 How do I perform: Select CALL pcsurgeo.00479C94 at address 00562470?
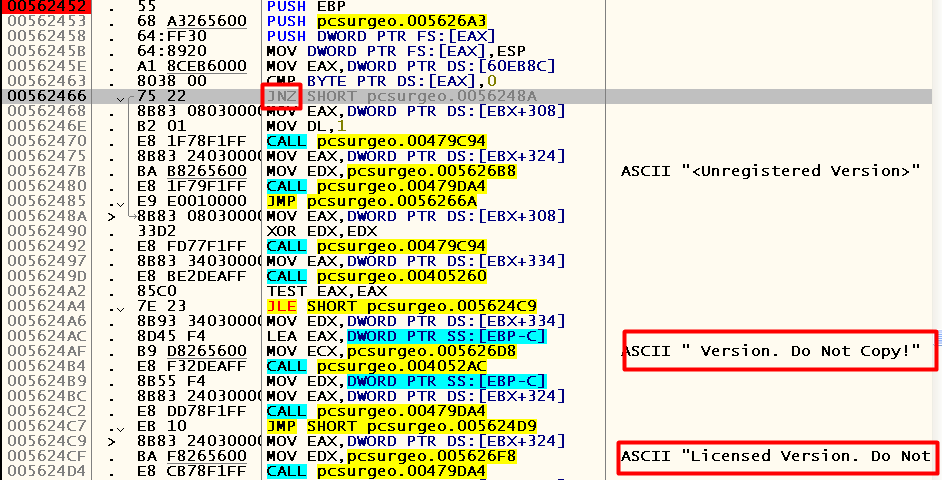click(x=377, y=141)
